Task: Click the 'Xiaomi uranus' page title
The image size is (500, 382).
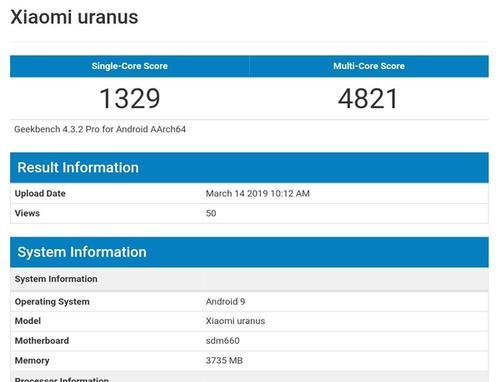Action: click(x=74, y=17)
